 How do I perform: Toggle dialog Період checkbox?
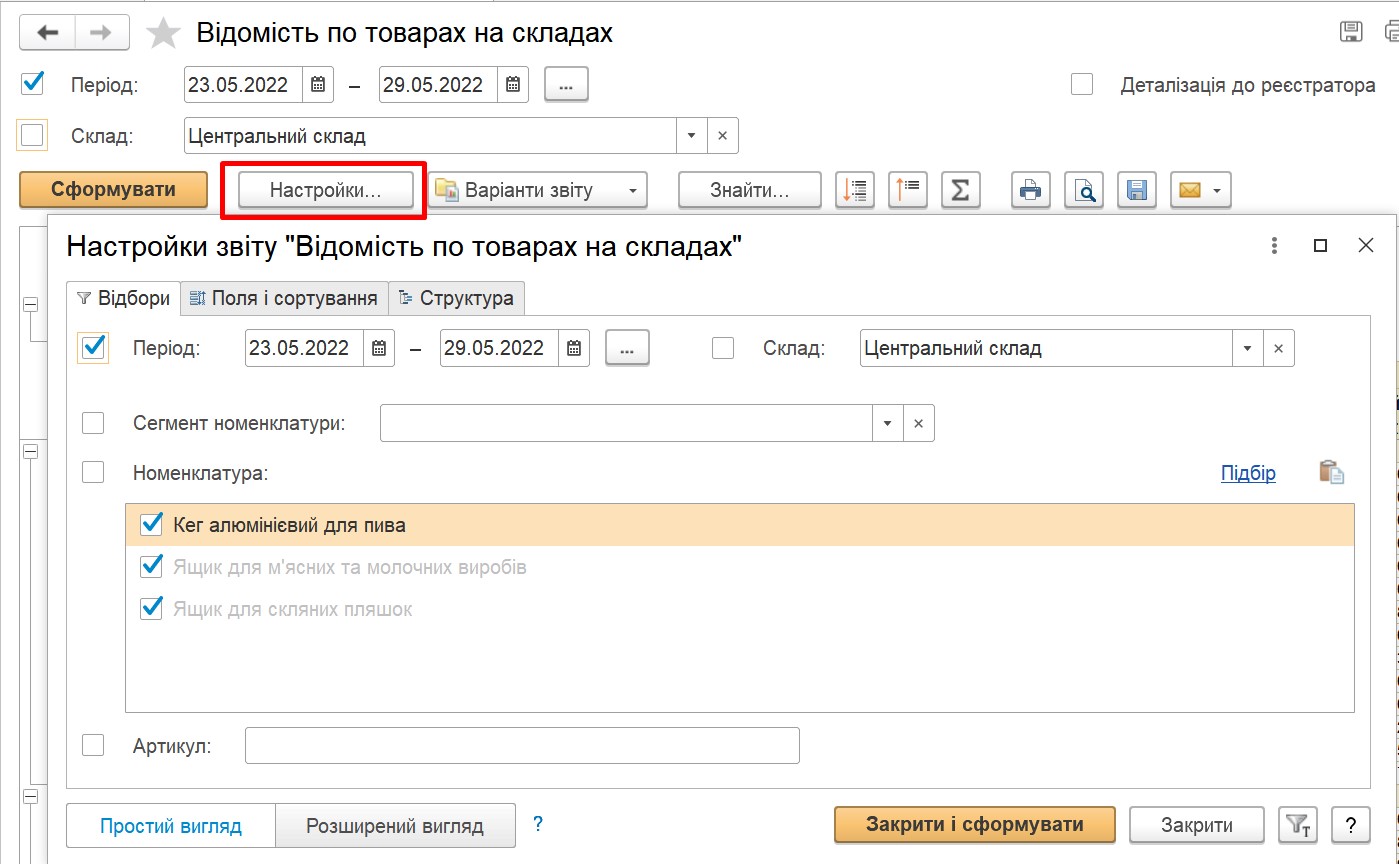point(94,347)
